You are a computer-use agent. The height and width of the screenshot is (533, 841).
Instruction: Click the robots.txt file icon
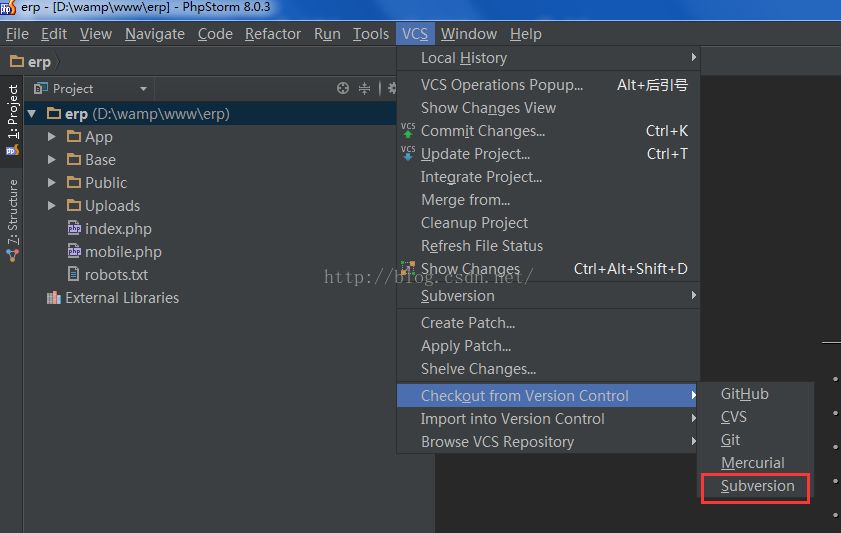(x=74, y=275)
